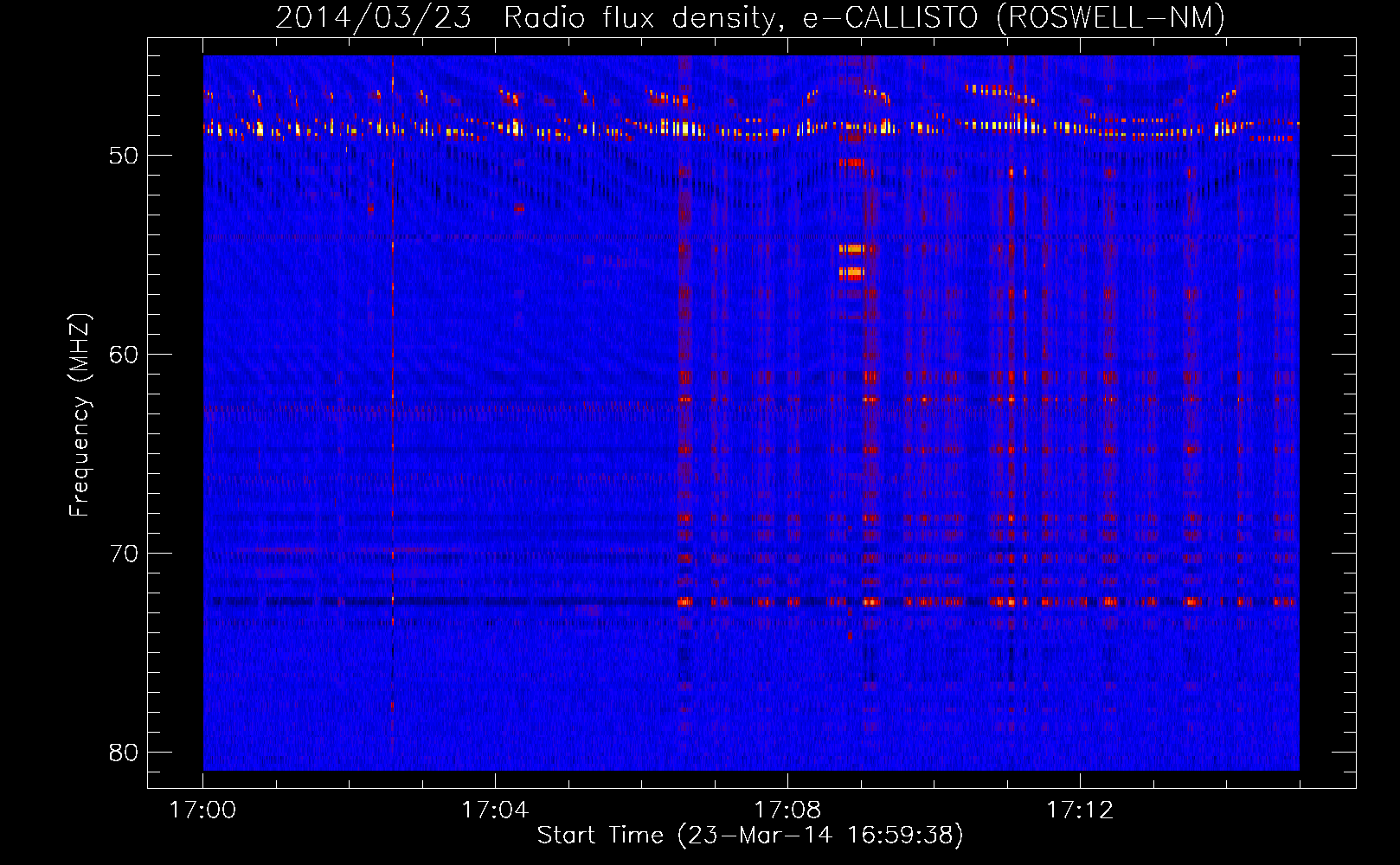This screenshot has height=865, width=1400.
Task: Click the '70' frequency tick label
Action: coord(125,554)
